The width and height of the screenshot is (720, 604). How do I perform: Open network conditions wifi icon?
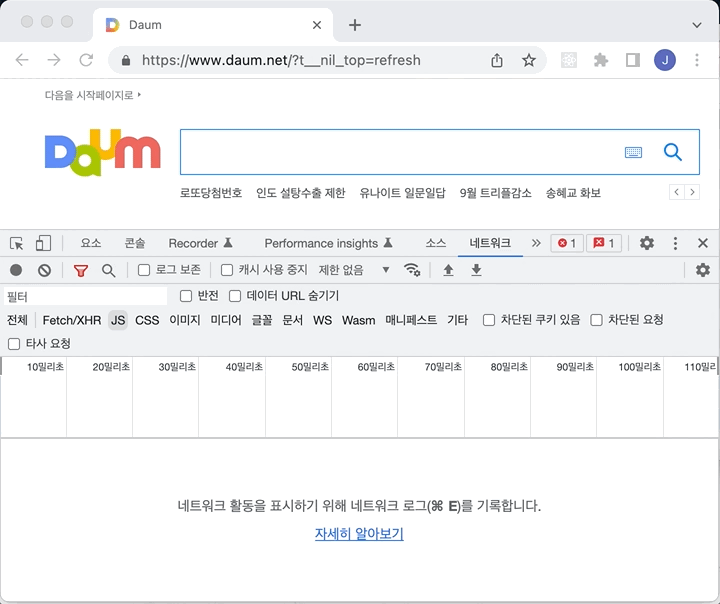click(x=412, y=270)
